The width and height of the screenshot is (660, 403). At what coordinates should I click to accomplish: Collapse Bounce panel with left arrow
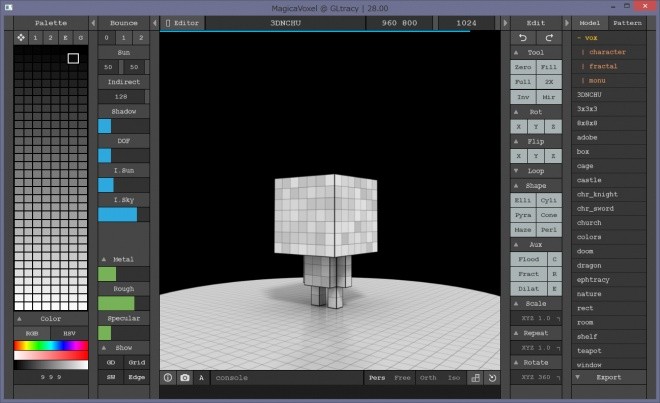pyautogui.click(x=154, y=23)
